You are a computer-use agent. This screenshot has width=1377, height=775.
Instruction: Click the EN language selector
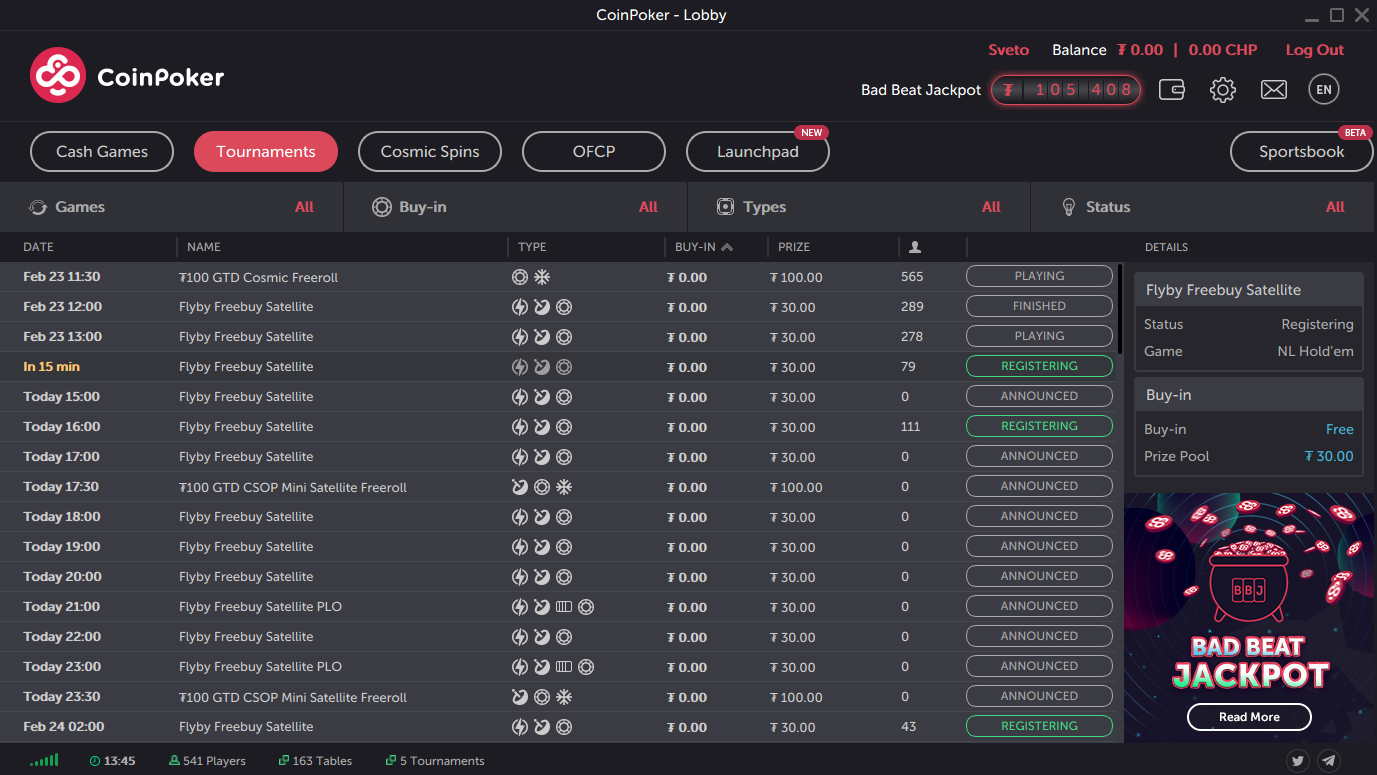pyautogui.click(x=1323, y=90)
